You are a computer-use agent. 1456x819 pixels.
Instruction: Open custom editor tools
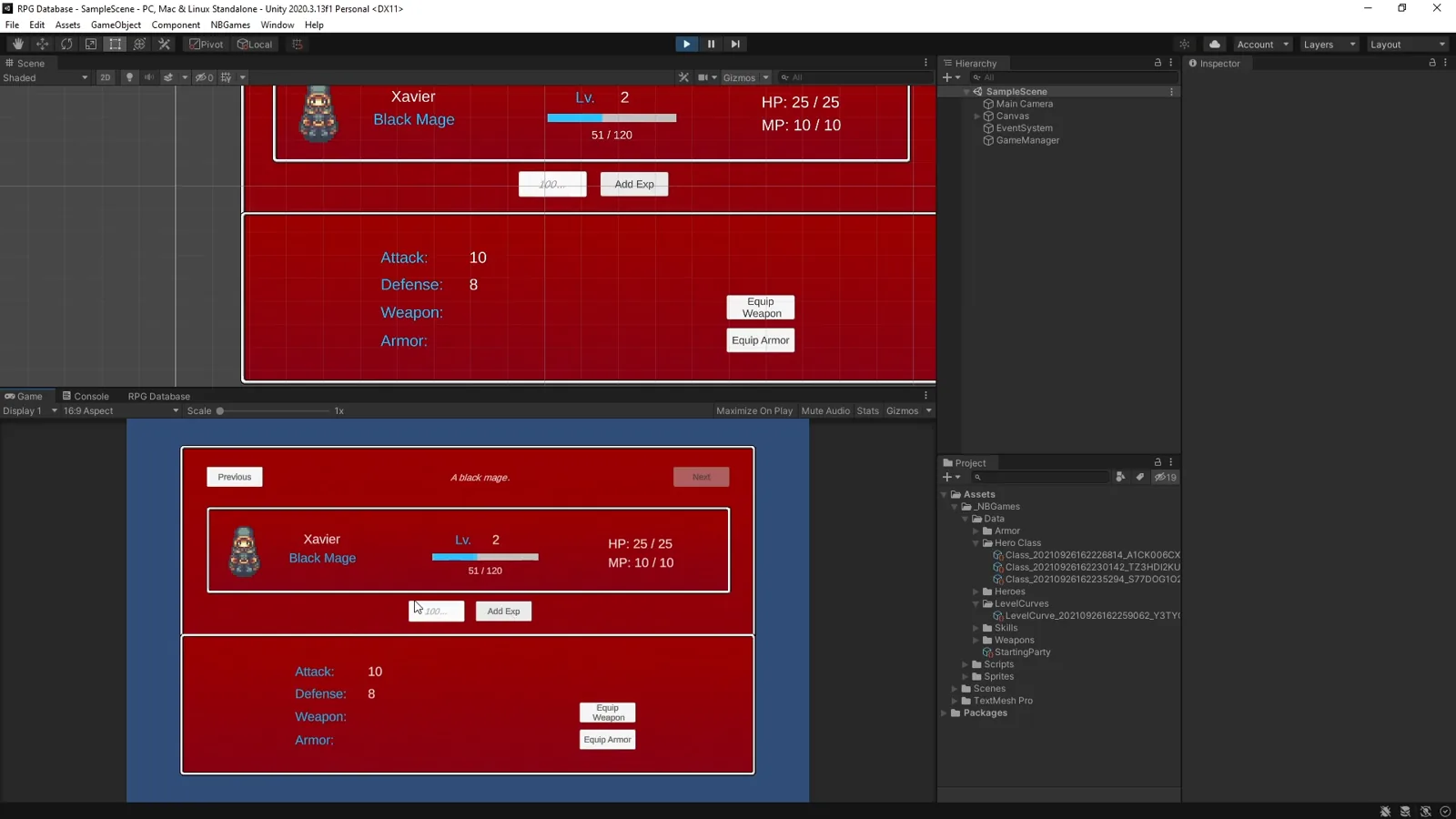(164, 44)
